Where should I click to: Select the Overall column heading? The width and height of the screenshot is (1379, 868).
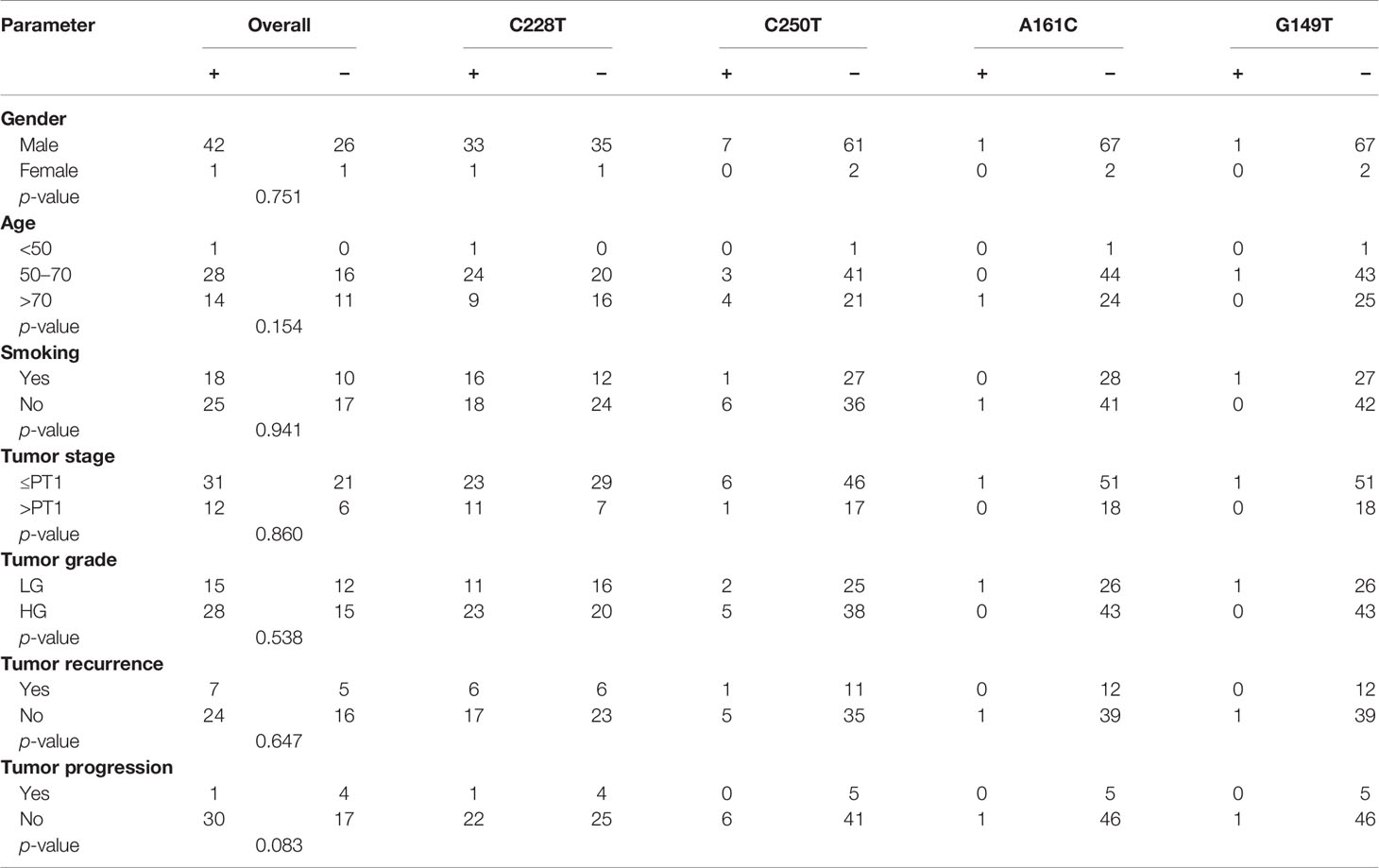point(279,26)
